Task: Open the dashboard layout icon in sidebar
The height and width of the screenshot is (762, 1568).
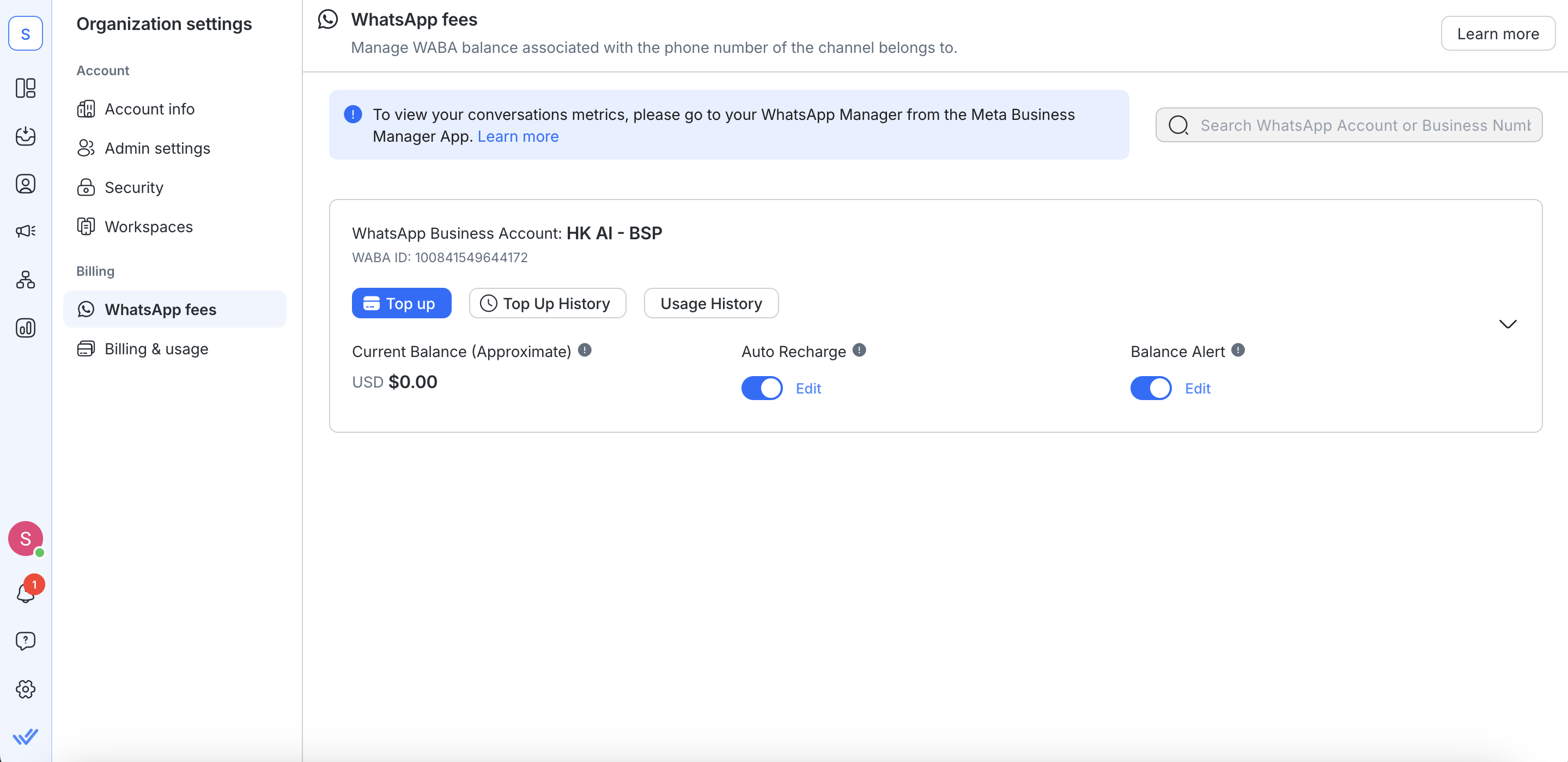Action: click(26, 88)
